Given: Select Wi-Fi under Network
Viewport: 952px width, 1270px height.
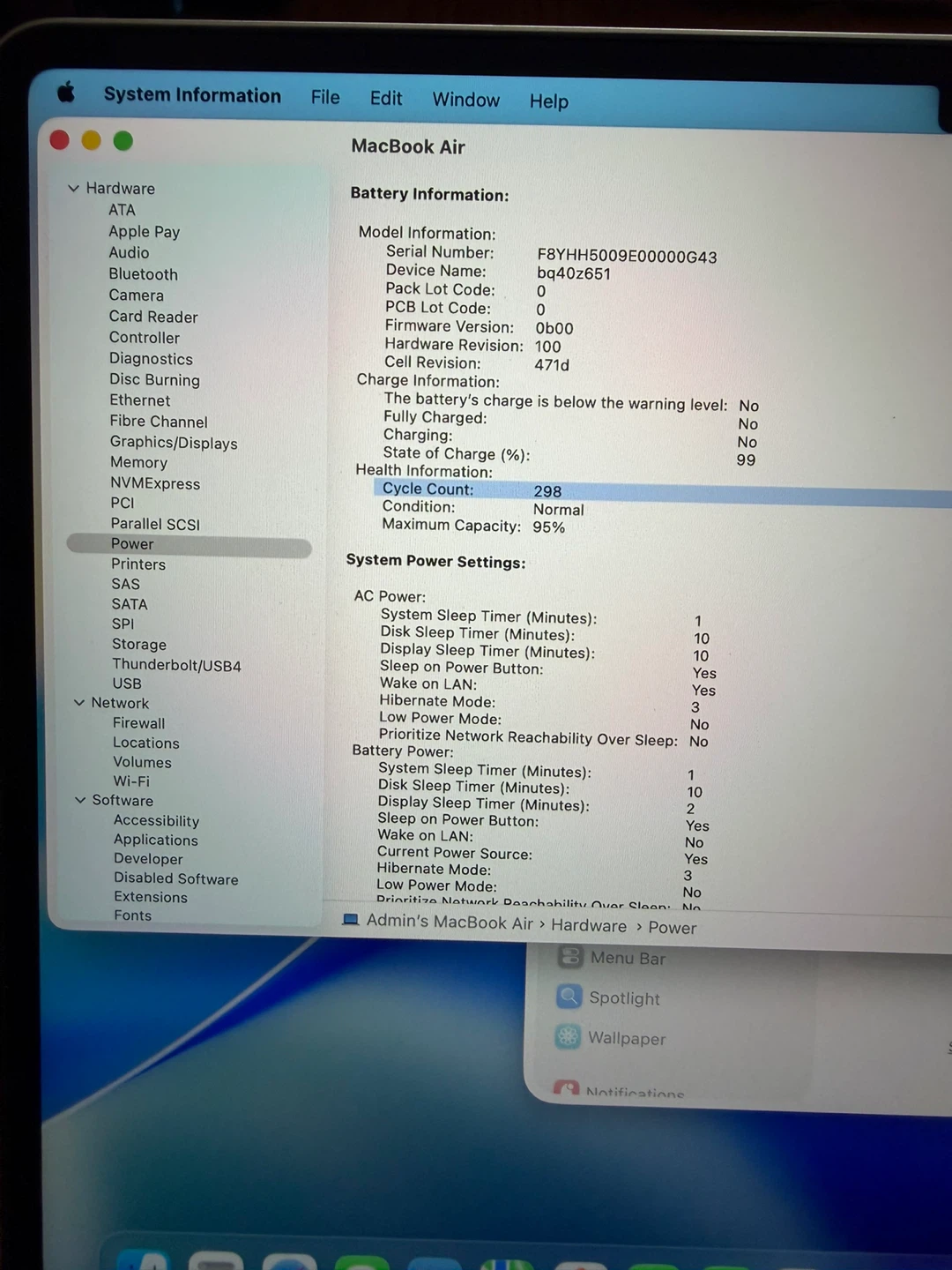Looking at the screenshot, I should pos(131,781).
